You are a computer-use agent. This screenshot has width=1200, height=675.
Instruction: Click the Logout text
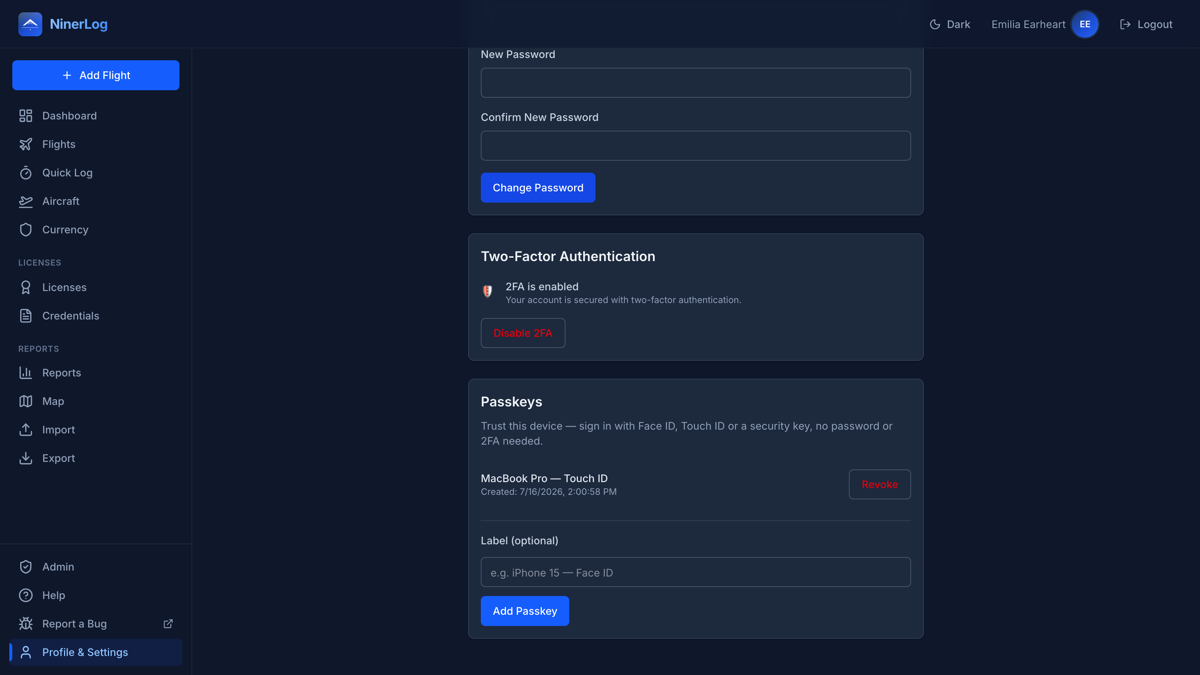(1155, 24)
